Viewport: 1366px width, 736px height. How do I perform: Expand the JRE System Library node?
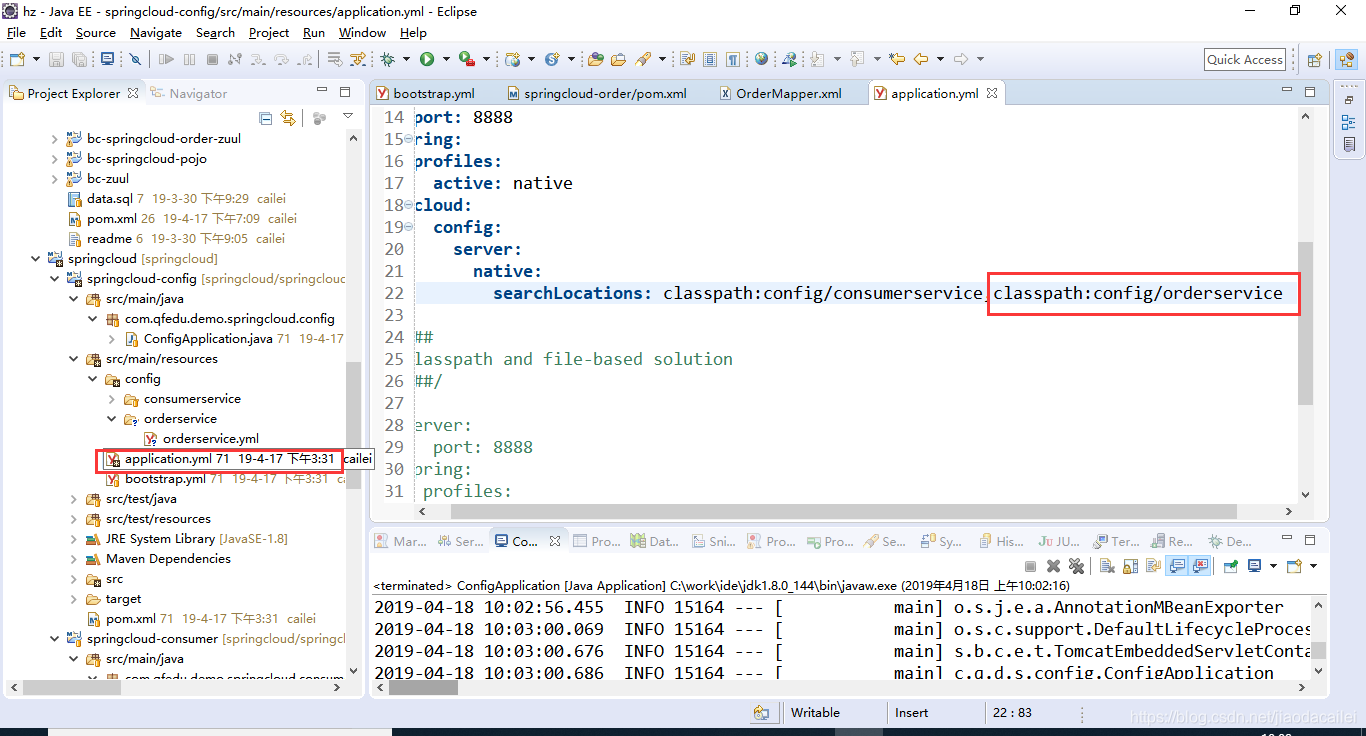(x=73, y=539)
